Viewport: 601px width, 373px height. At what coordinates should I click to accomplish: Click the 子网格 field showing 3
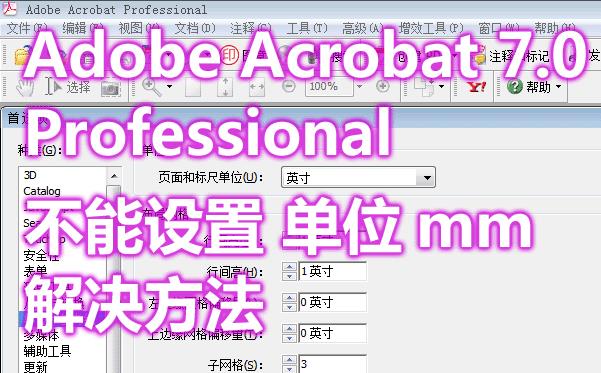pyautogui.click(x=332, y=364)
